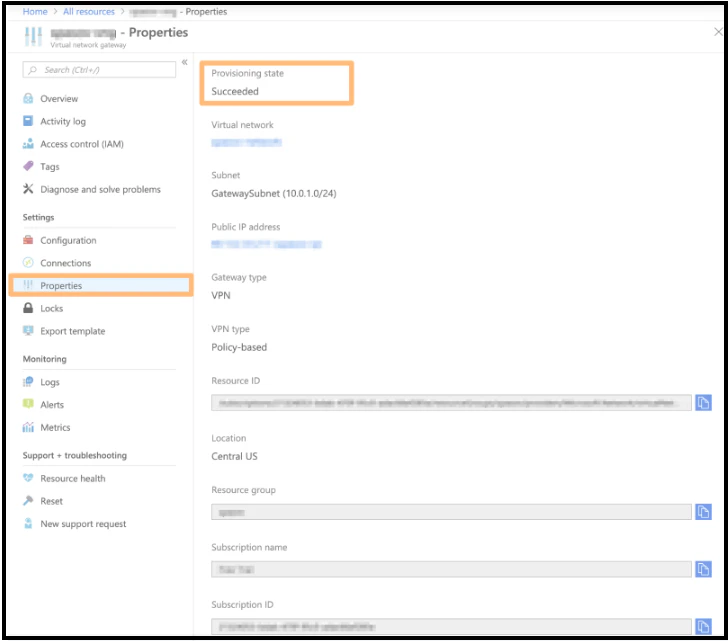
Task: Open the blurred Virtual network link
Action: click(x=247, y=142)
